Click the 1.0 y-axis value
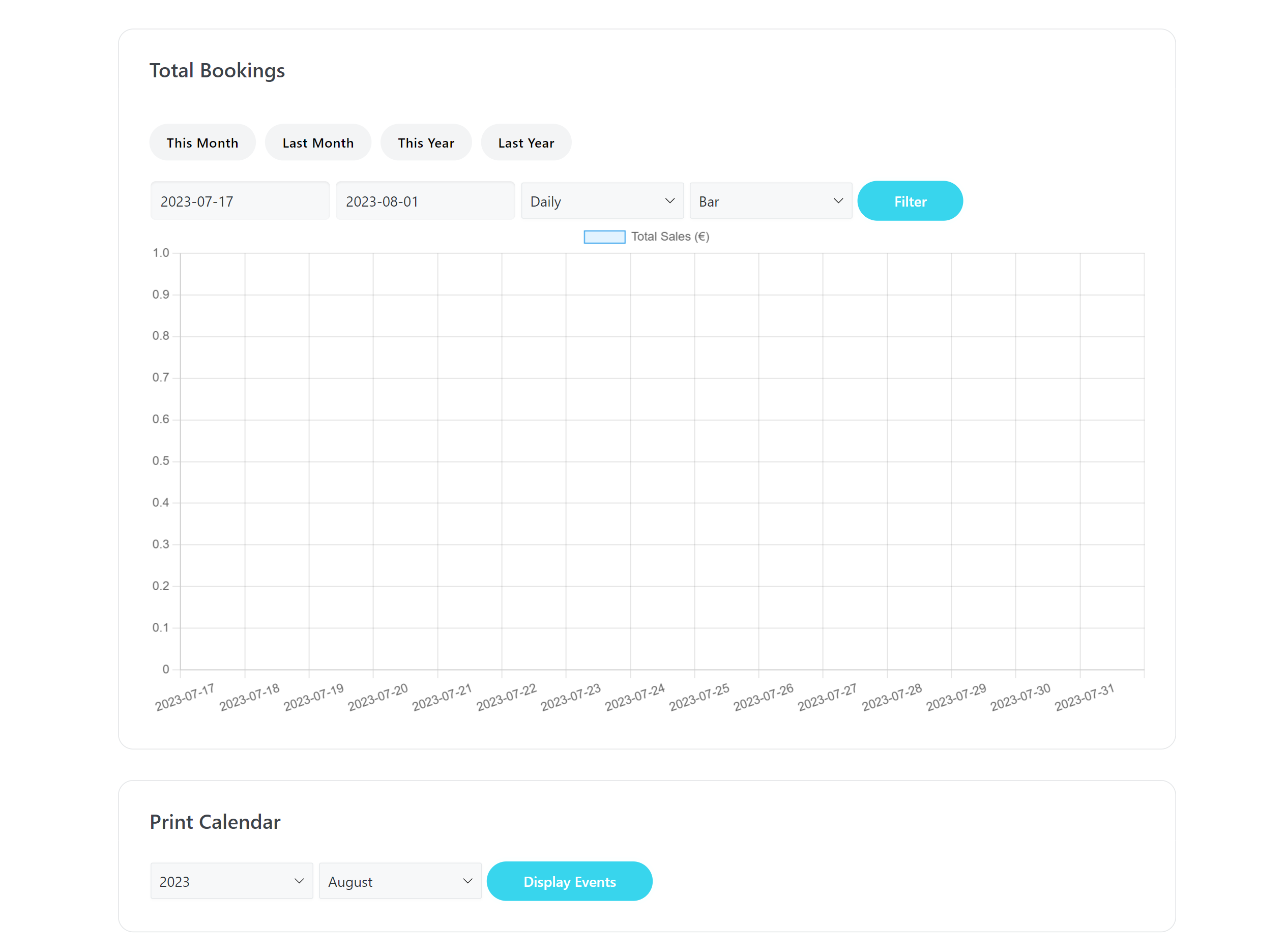This screenshot has width=1286, height=952. tap(161, 253)
